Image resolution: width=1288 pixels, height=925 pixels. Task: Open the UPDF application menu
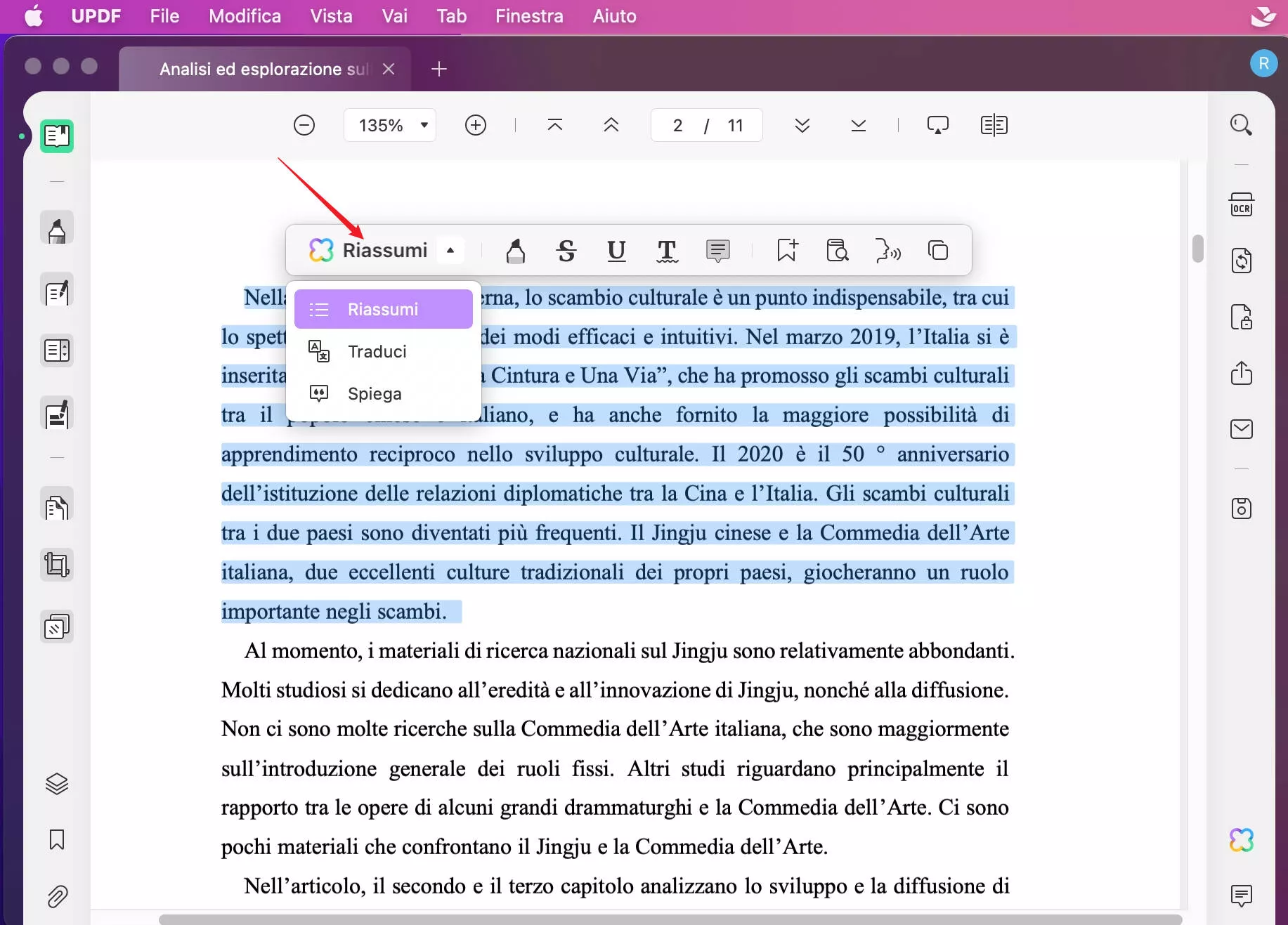[x=96, y=16]
